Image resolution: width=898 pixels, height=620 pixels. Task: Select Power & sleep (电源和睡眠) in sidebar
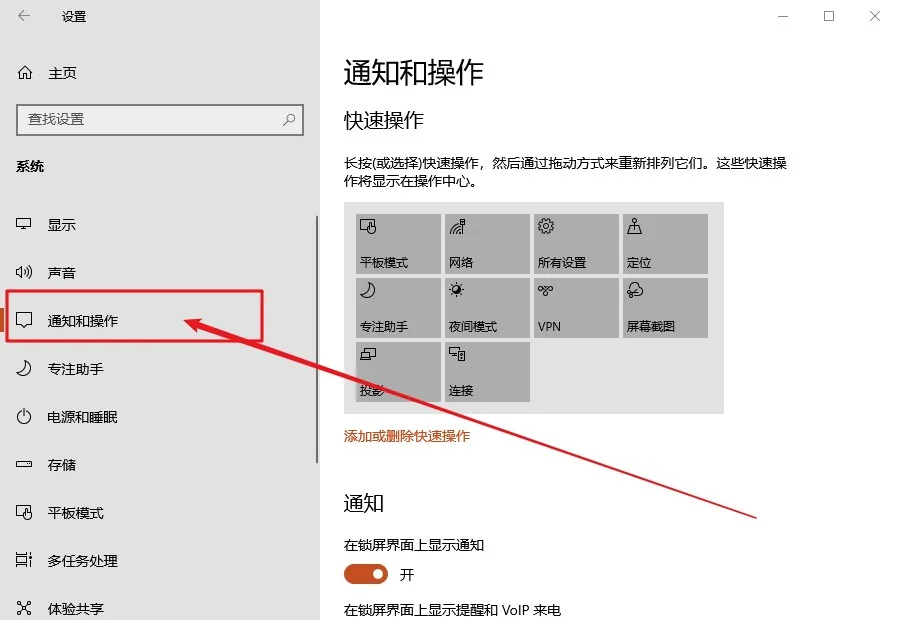[82, 417]
